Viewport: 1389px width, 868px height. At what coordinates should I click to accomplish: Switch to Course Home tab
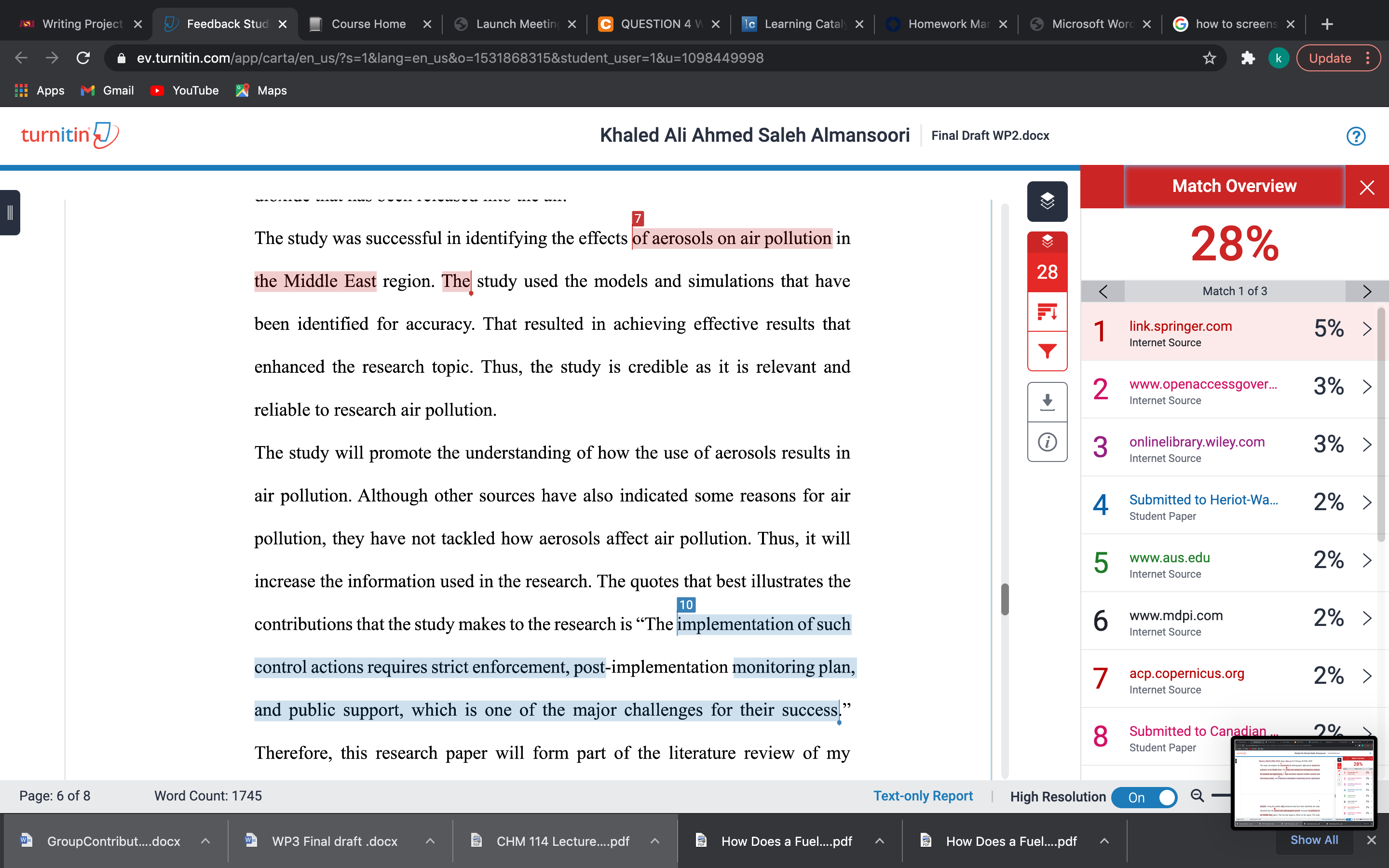point(368,24)
